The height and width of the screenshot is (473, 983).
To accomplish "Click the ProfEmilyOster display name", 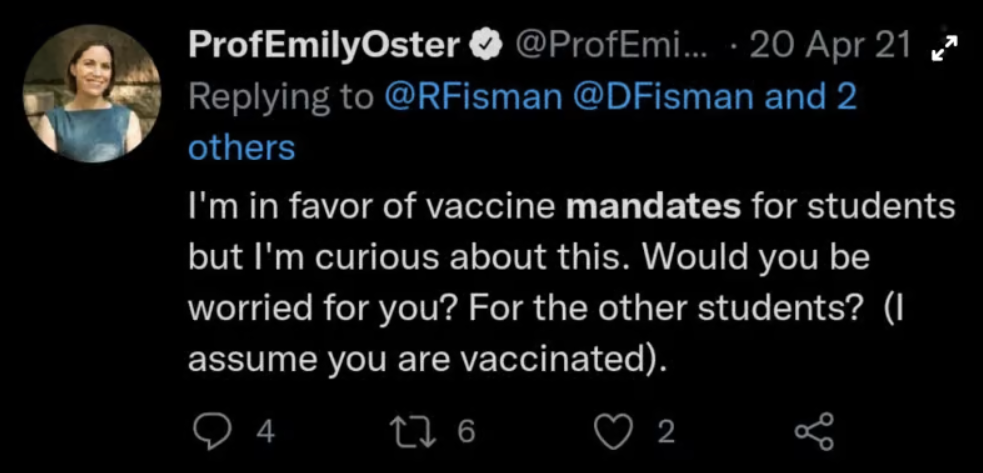I will coord(324,45).
